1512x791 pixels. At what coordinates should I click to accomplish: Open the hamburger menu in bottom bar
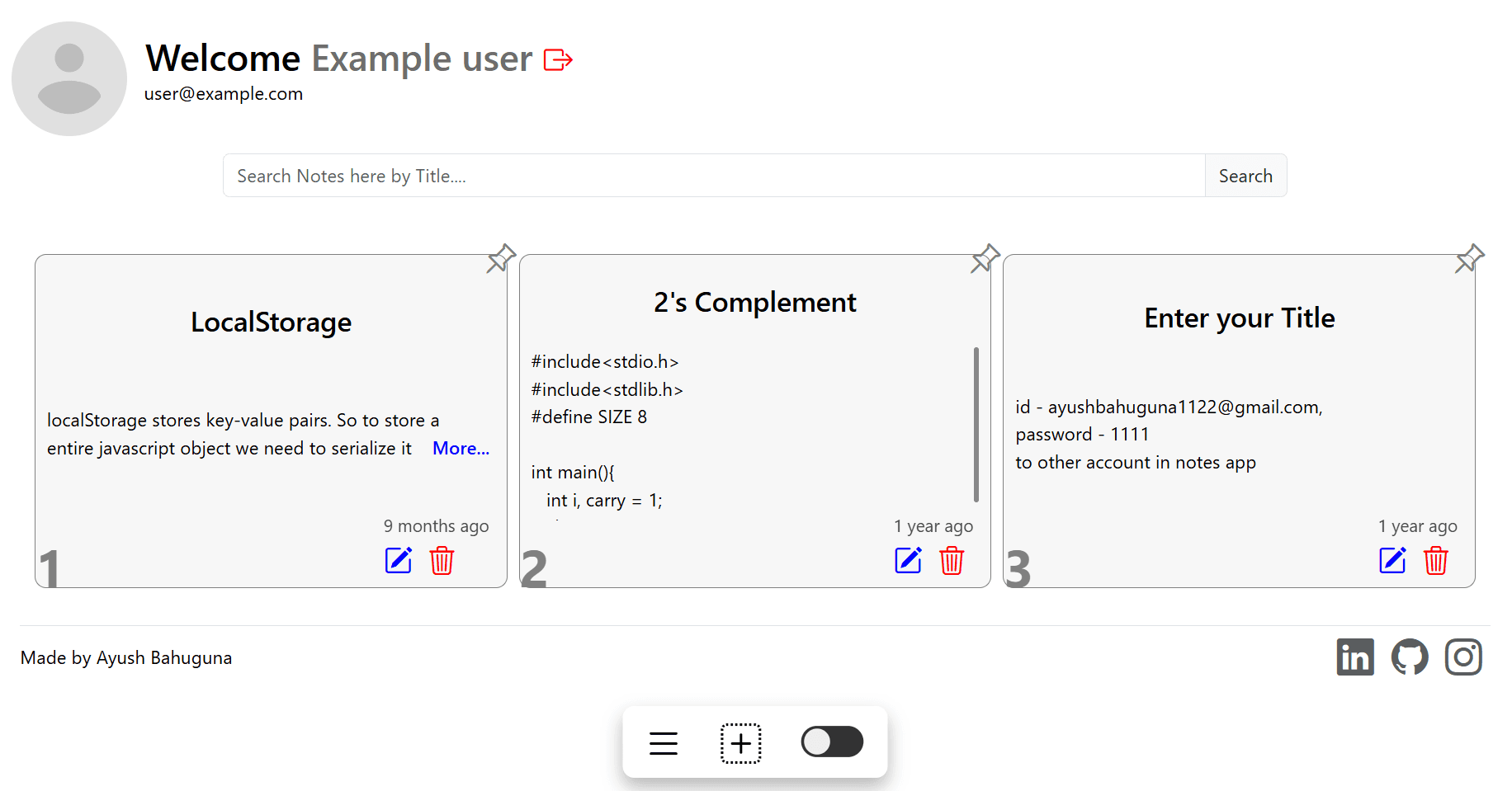click(x=663, y=742)
